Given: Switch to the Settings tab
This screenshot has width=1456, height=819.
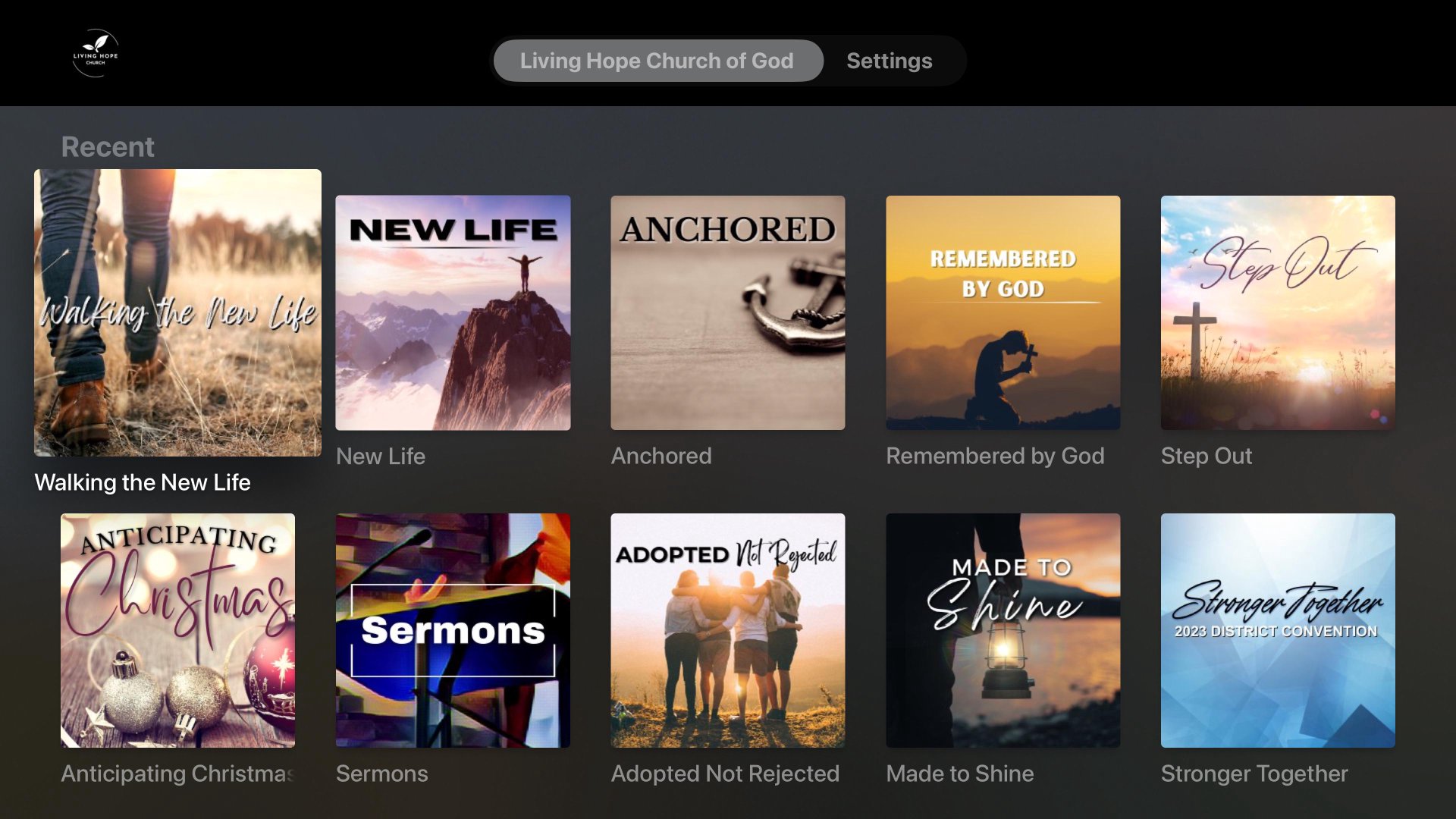Looking at the screenshot, I should 889,61.
